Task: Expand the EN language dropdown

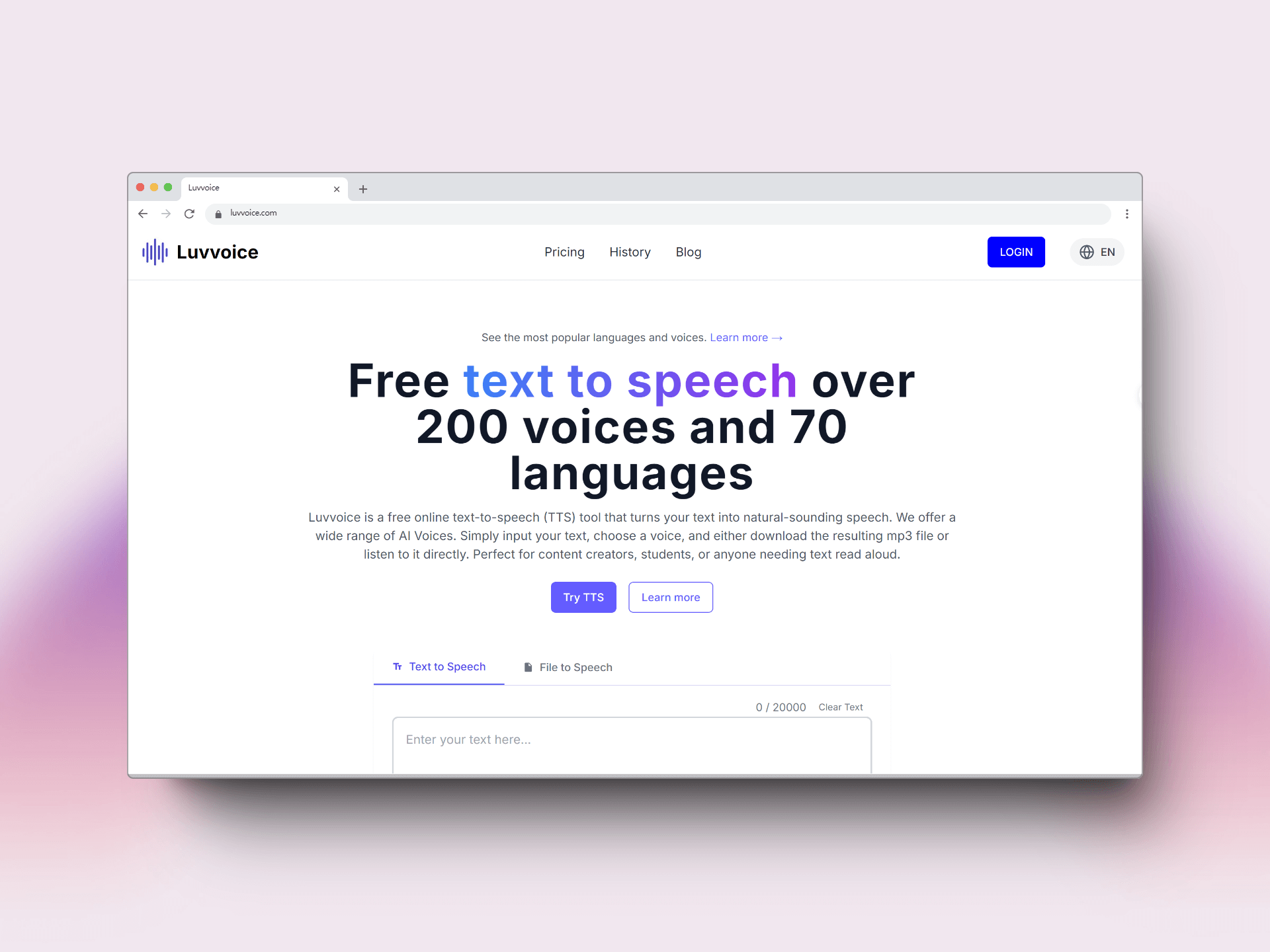Action: pyautogui.click(x=1097, y=252)
